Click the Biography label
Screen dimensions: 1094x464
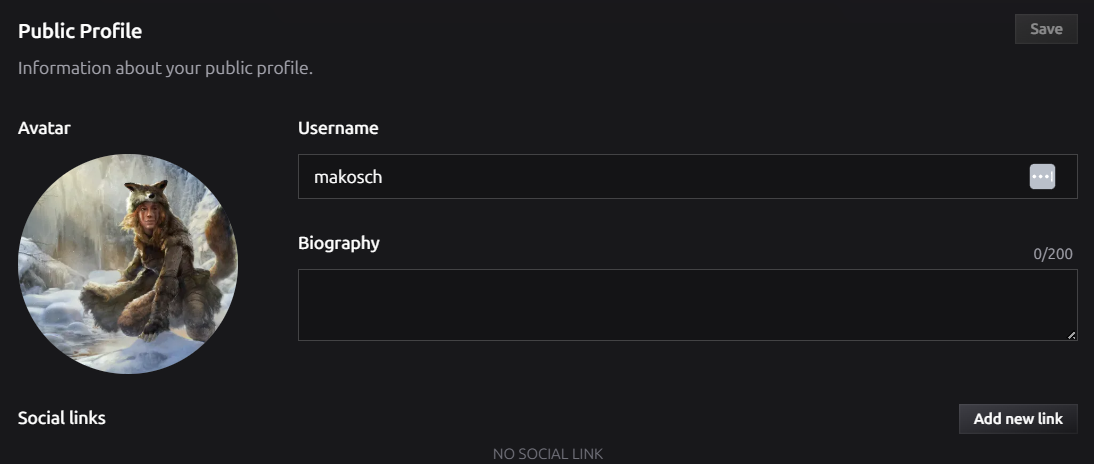(339, 243)
